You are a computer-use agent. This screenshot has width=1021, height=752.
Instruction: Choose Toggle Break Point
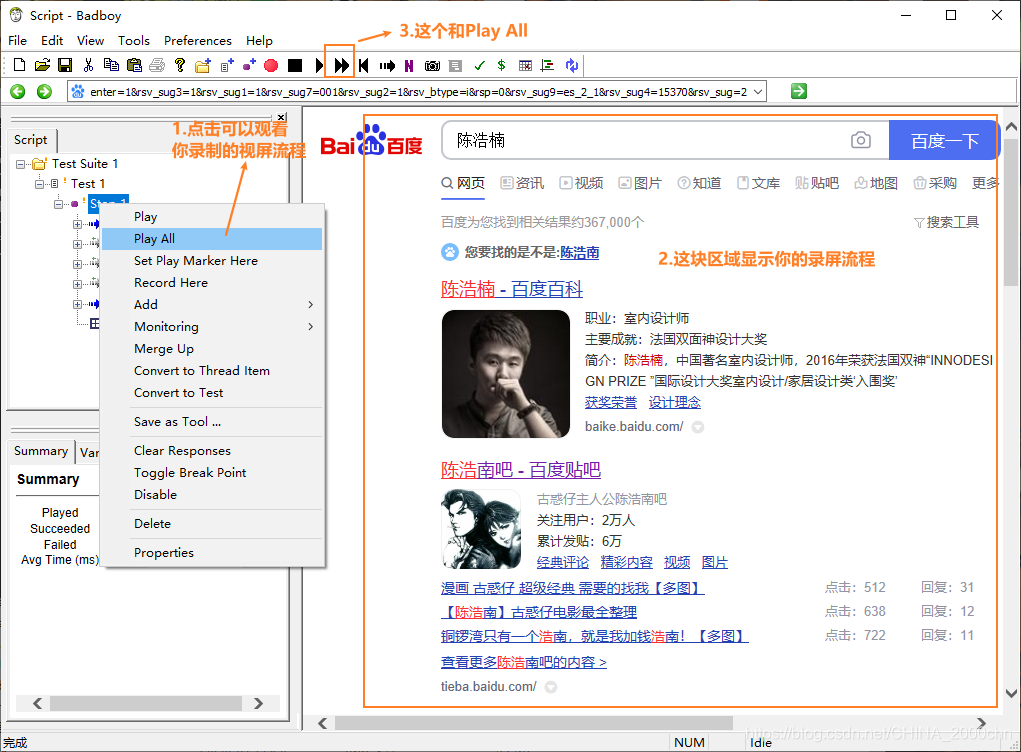[x=212, y=473]
